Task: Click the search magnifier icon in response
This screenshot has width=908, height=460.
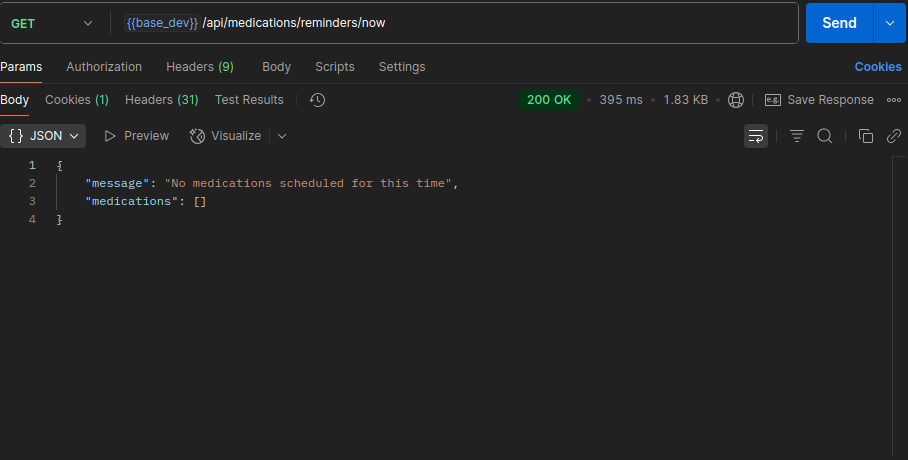Action: pos(825,136)
